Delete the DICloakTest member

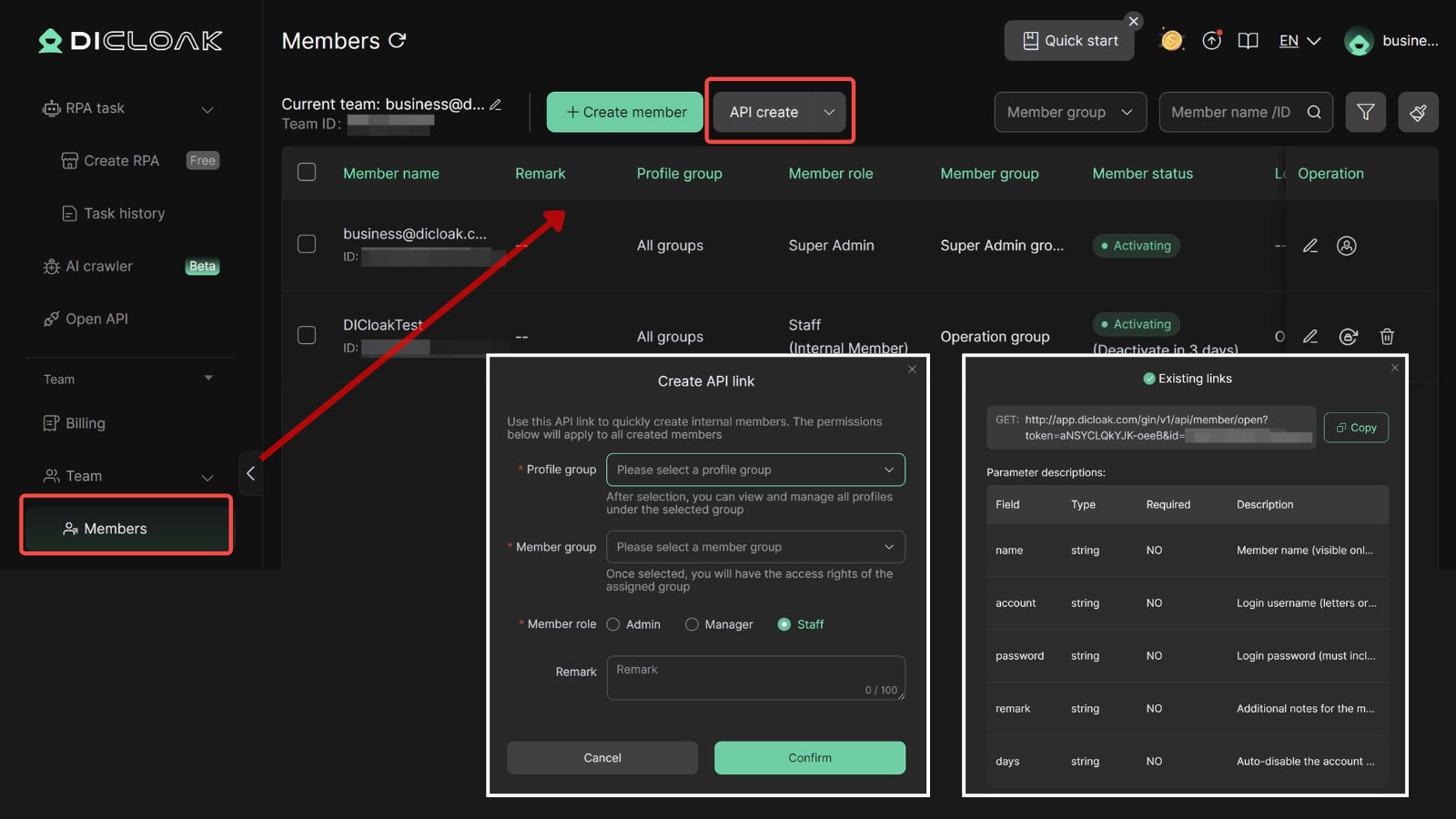(1387, 337)
